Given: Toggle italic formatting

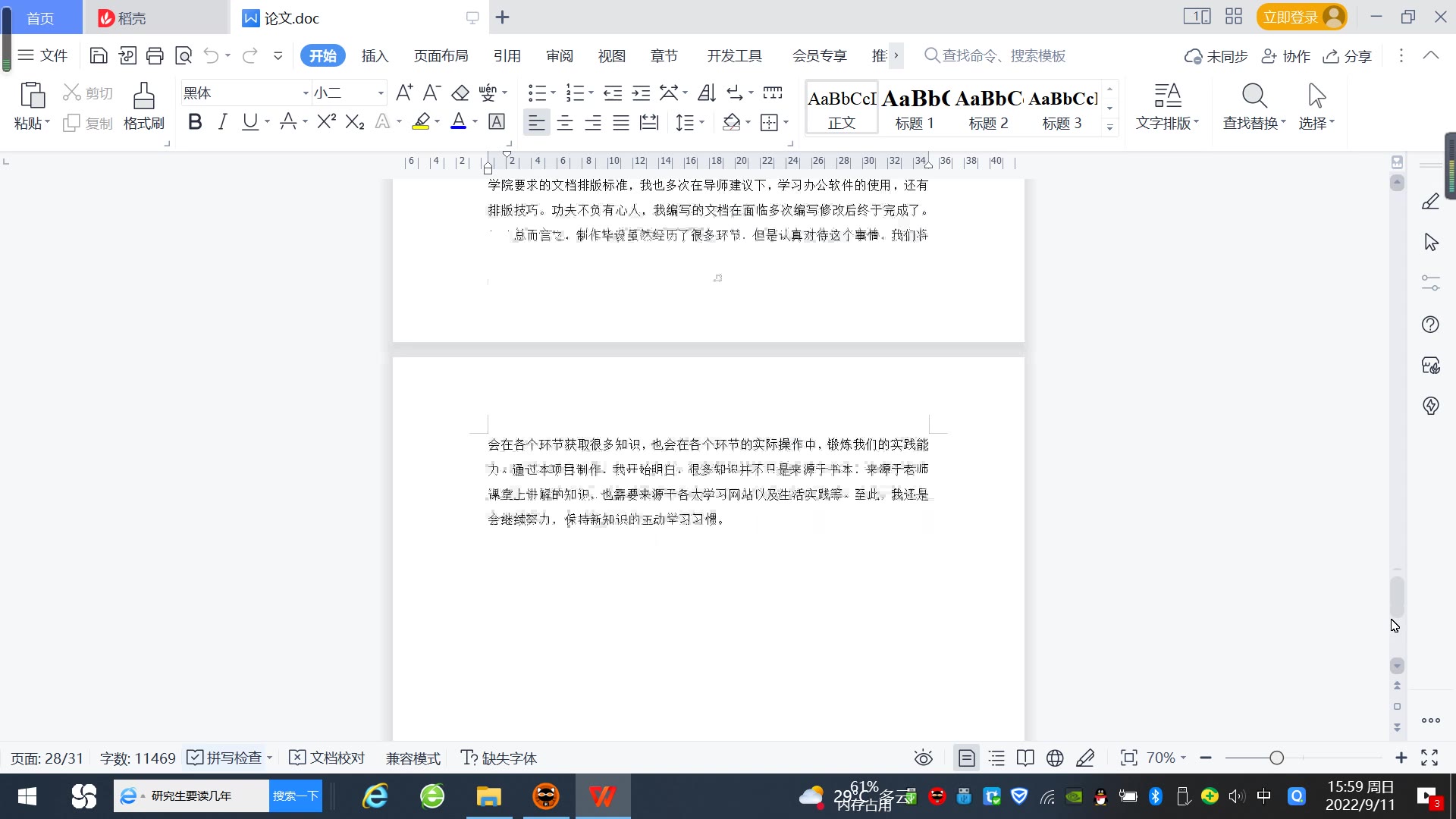Looking at the screenshot, I should [x=222, y=122].
